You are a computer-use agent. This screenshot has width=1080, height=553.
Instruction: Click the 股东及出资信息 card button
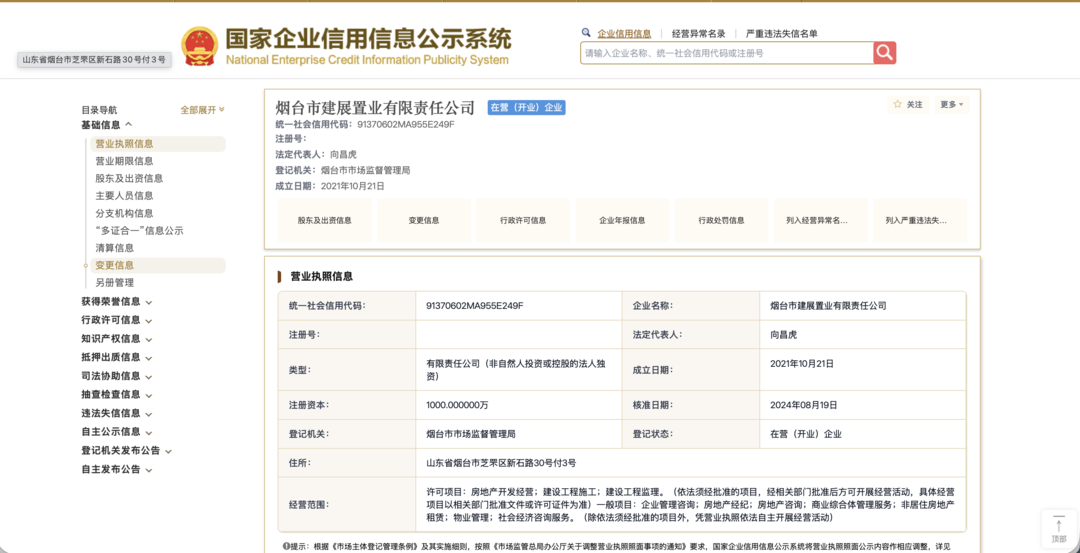pyautogui.click(x=324, y=220)
